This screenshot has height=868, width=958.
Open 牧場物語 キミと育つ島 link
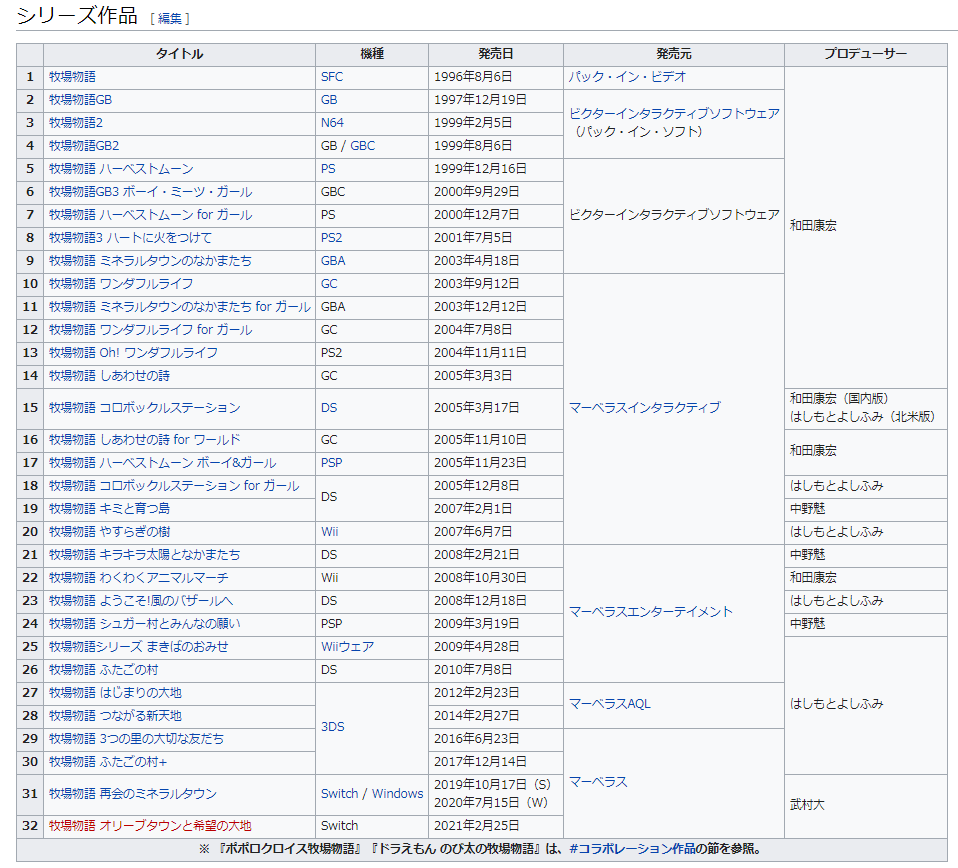click(x=109, y=509)
